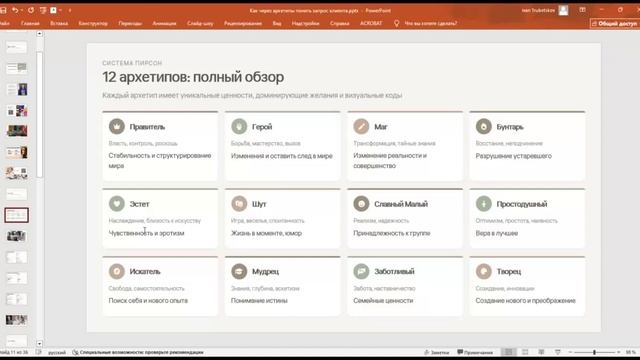Open spell check icon in status bar
Viewport: 640px width, 360px height.
38,352
